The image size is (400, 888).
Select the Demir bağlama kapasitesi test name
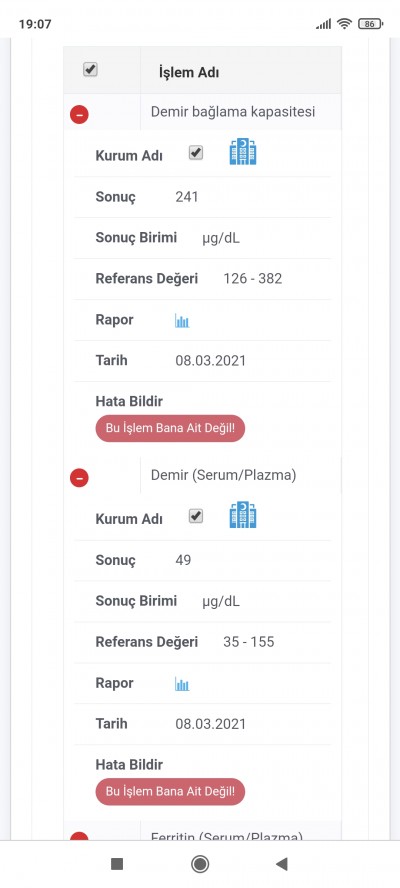pos(233,112)
